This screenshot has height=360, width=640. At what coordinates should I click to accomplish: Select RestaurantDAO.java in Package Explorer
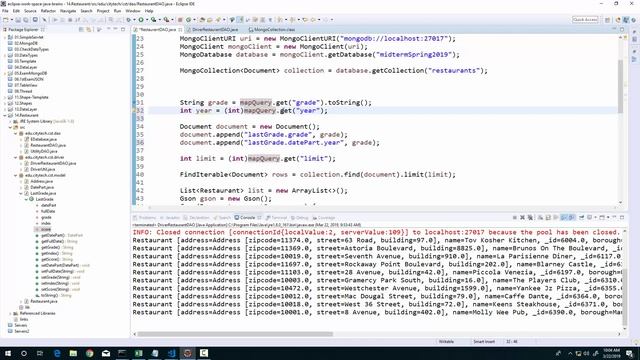click(x=45, y=145)
